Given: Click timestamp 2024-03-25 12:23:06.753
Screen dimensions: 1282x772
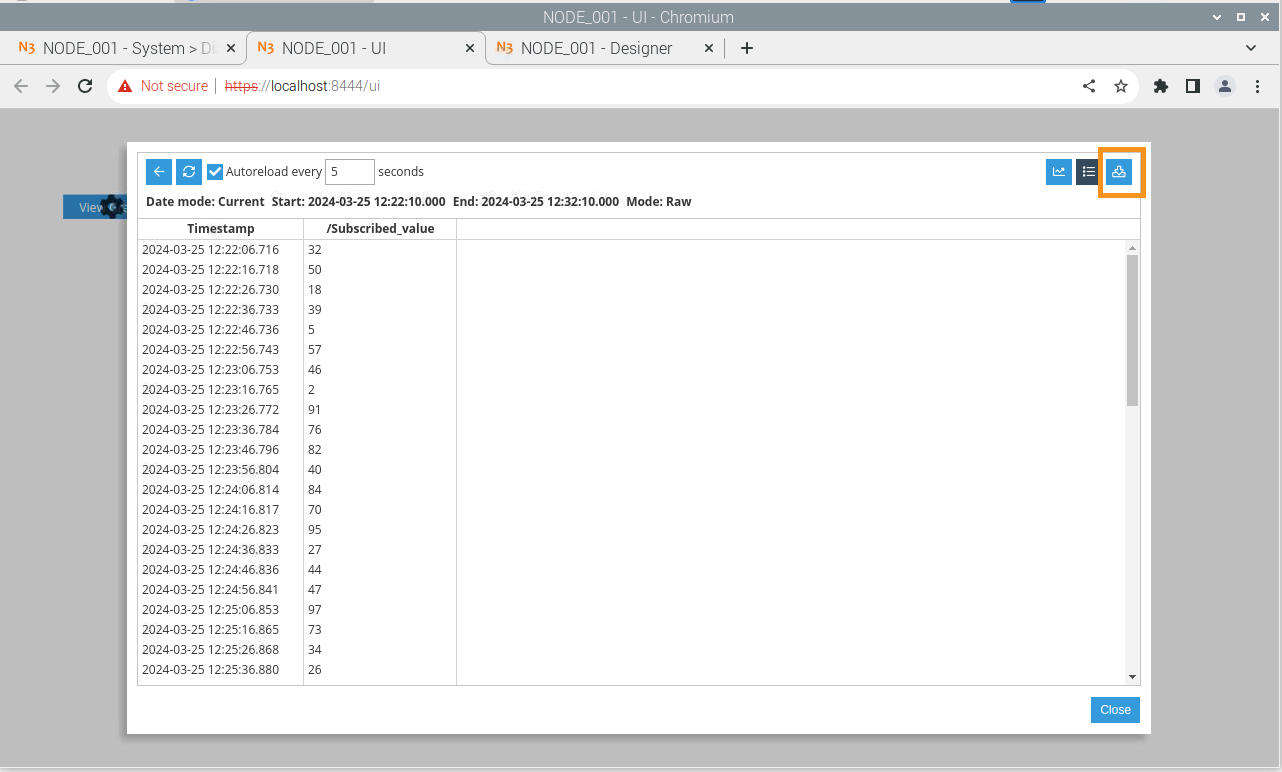Looking at the screenshot, I should pyautogui.click(x=210, y=369).
